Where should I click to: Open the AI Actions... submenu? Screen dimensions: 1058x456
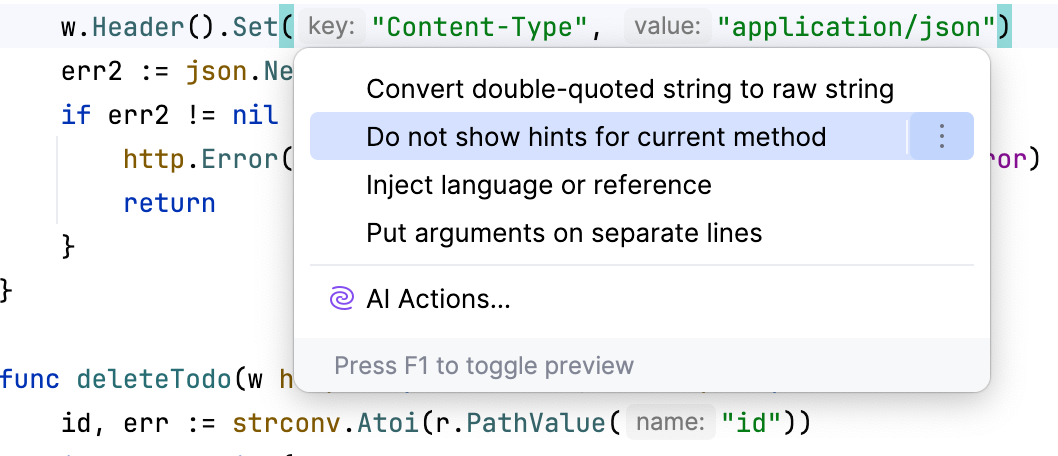(x=439, y=298)
